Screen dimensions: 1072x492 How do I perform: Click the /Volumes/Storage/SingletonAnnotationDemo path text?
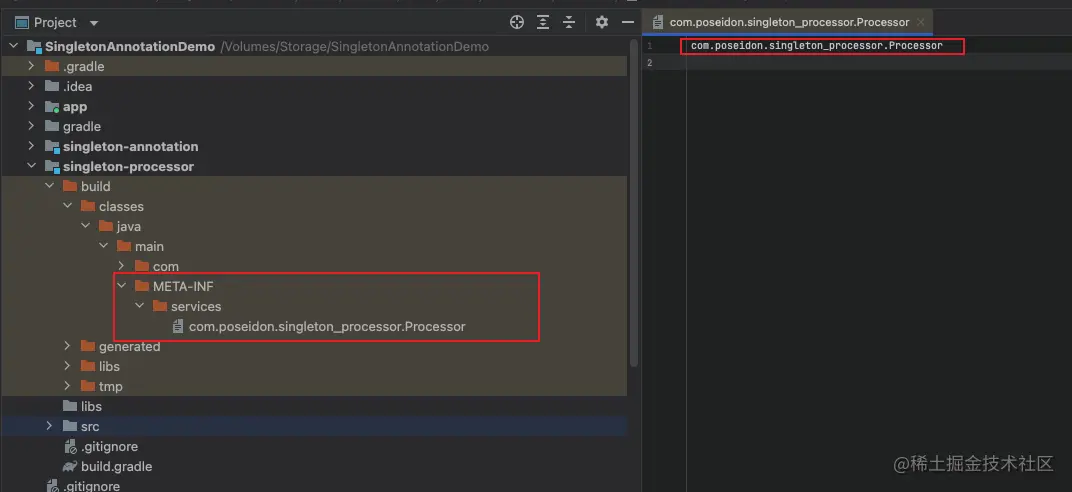coord(355,47)
